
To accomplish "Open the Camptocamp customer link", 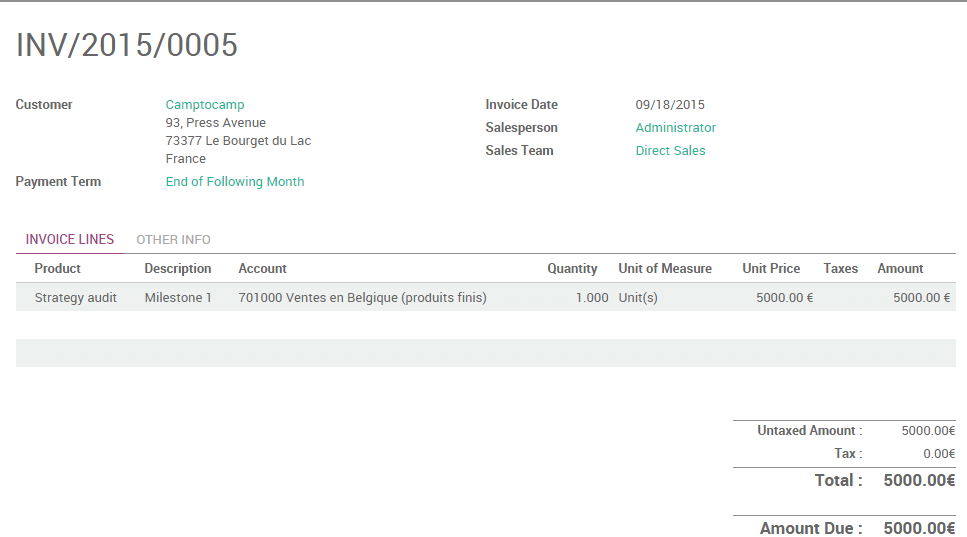I will click(x=205, y=105).
